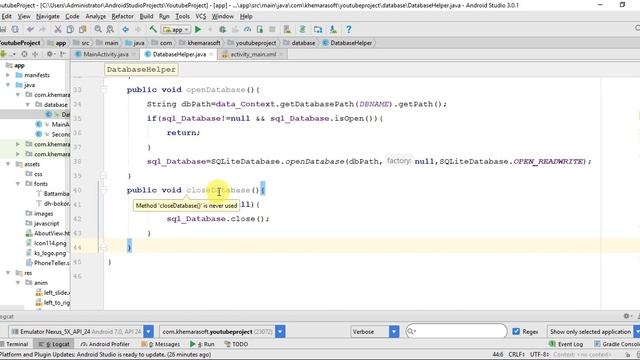Viewport: 640px width, 360px height.
Task: Open the Android Profiler tool window
Action: 105,344
